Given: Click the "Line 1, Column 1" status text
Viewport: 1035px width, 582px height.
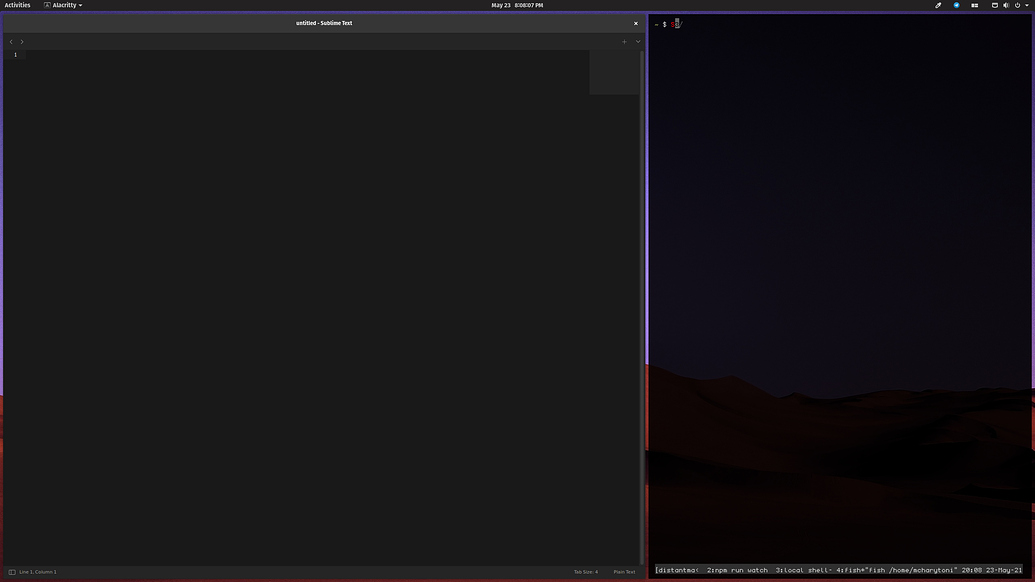Looking at the screenshot, I should 38,572.
